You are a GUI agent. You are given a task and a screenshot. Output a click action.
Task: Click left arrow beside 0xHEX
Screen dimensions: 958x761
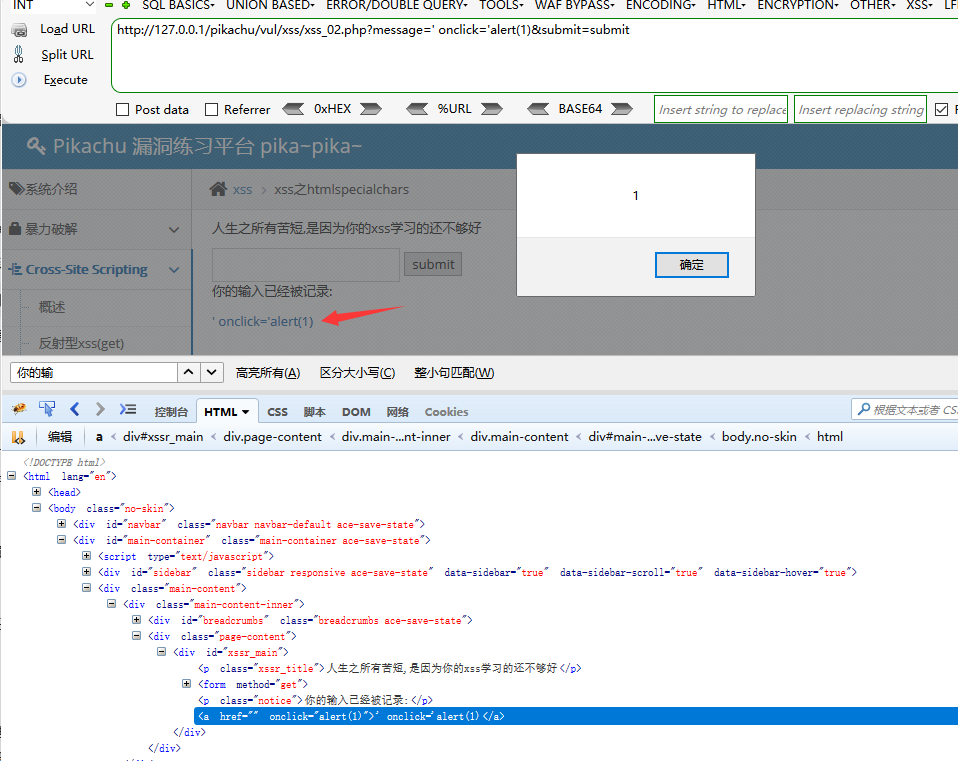point(293,109)
